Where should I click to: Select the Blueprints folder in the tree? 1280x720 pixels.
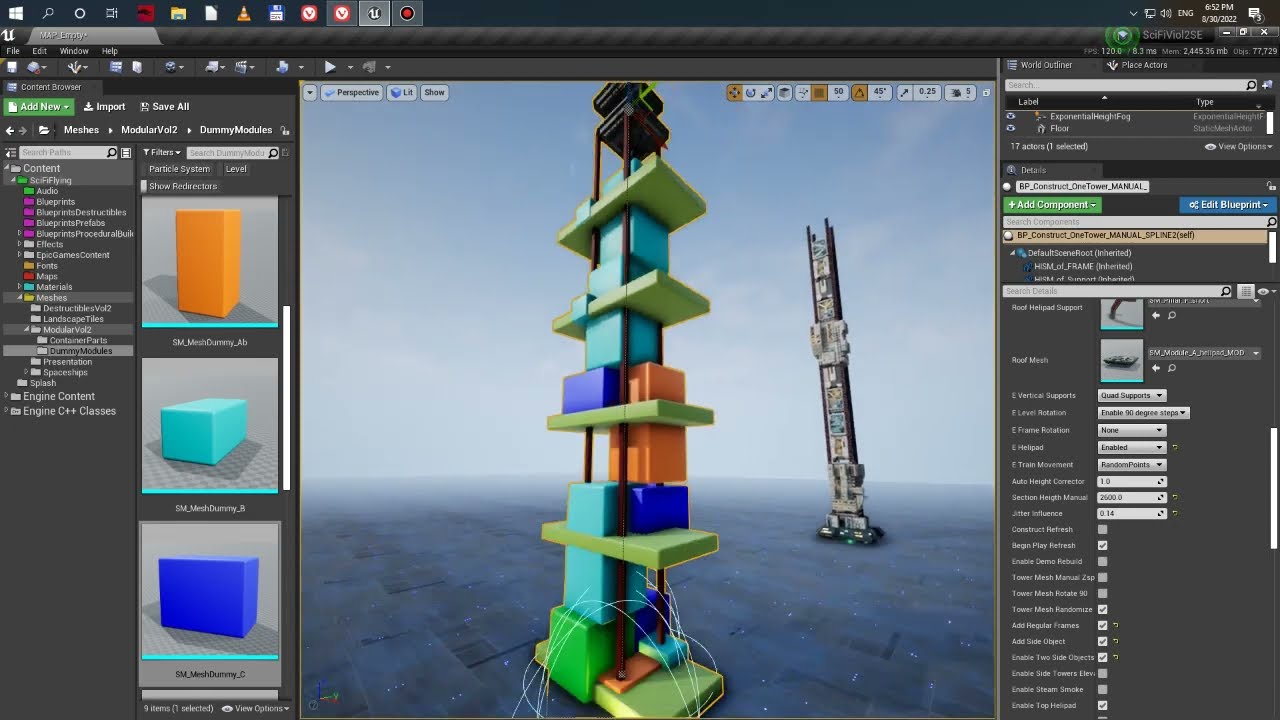click(55, 201)
